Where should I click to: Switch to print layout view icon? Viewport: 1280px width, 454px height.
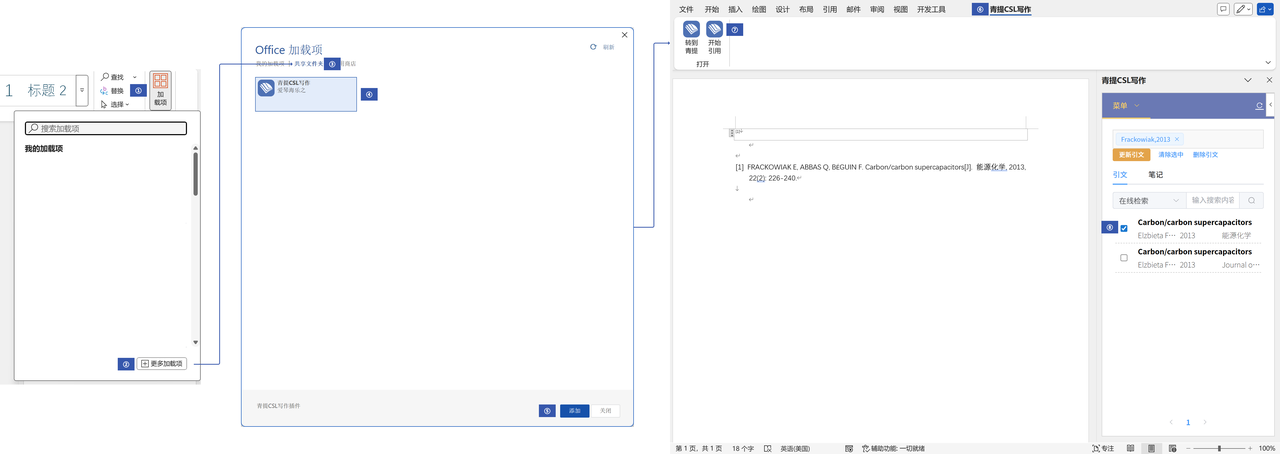(x=1152, y=448)
